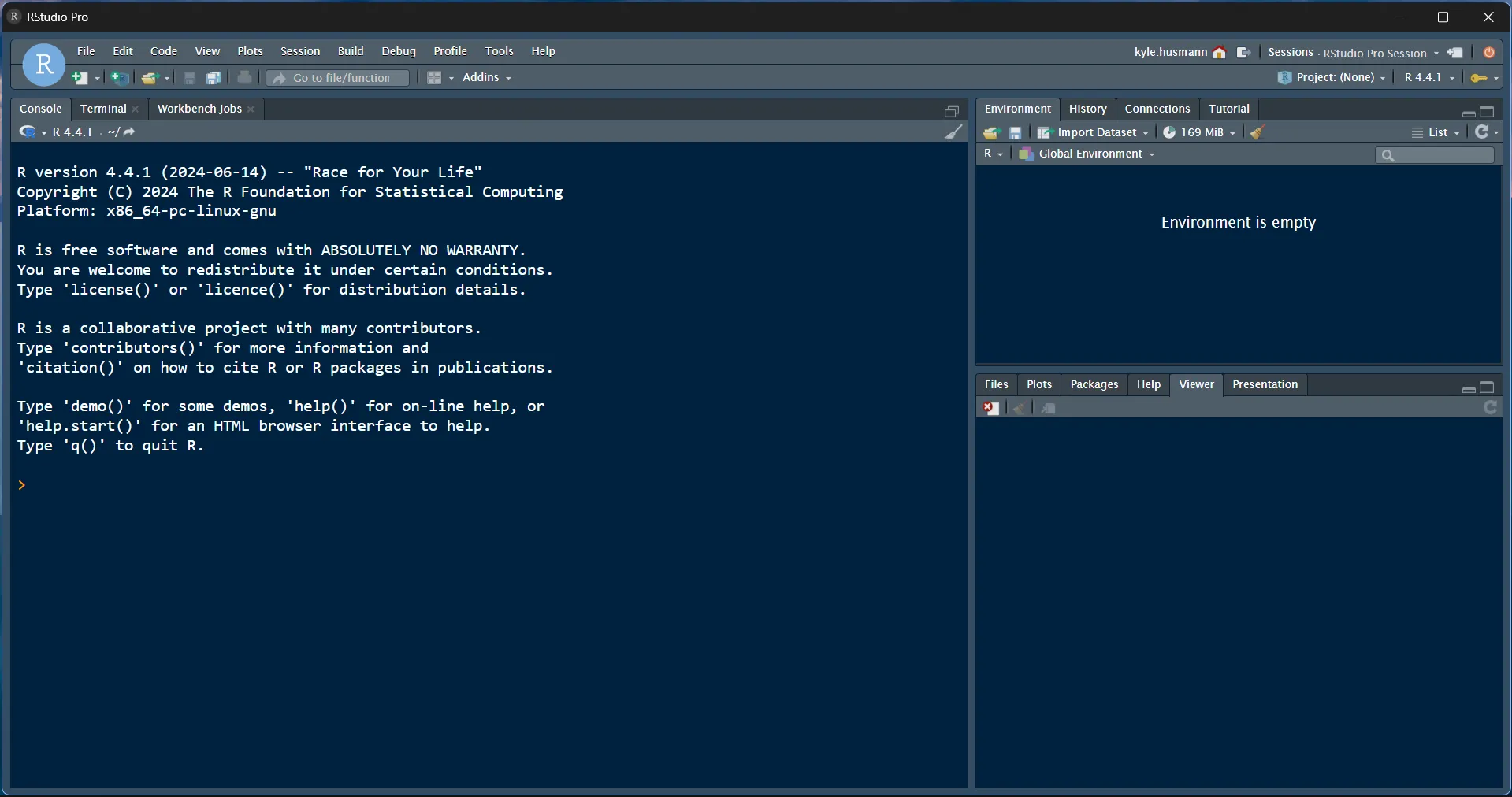
Task: Click the Environment search box
Action: [1435, 155]
